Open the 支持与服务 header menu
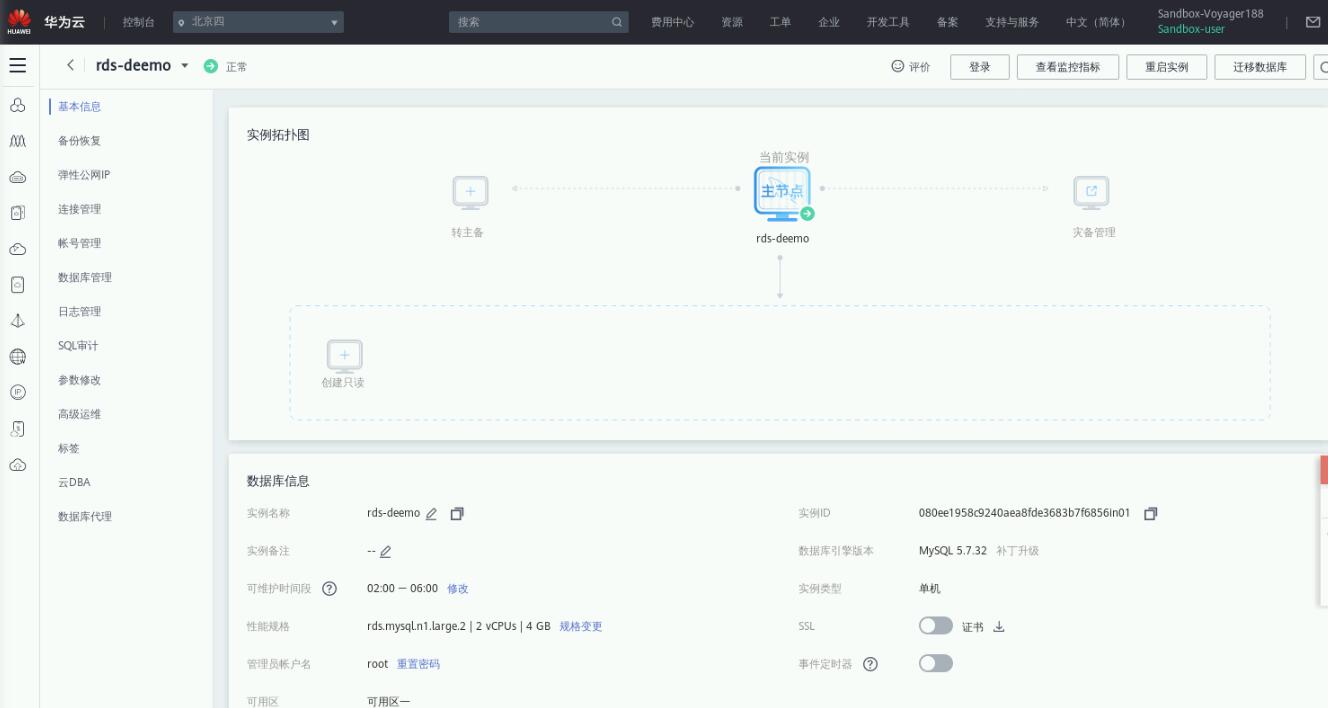Image resolution: width=1328 pixels, height=708 pixels. (x=1012, y=22)
